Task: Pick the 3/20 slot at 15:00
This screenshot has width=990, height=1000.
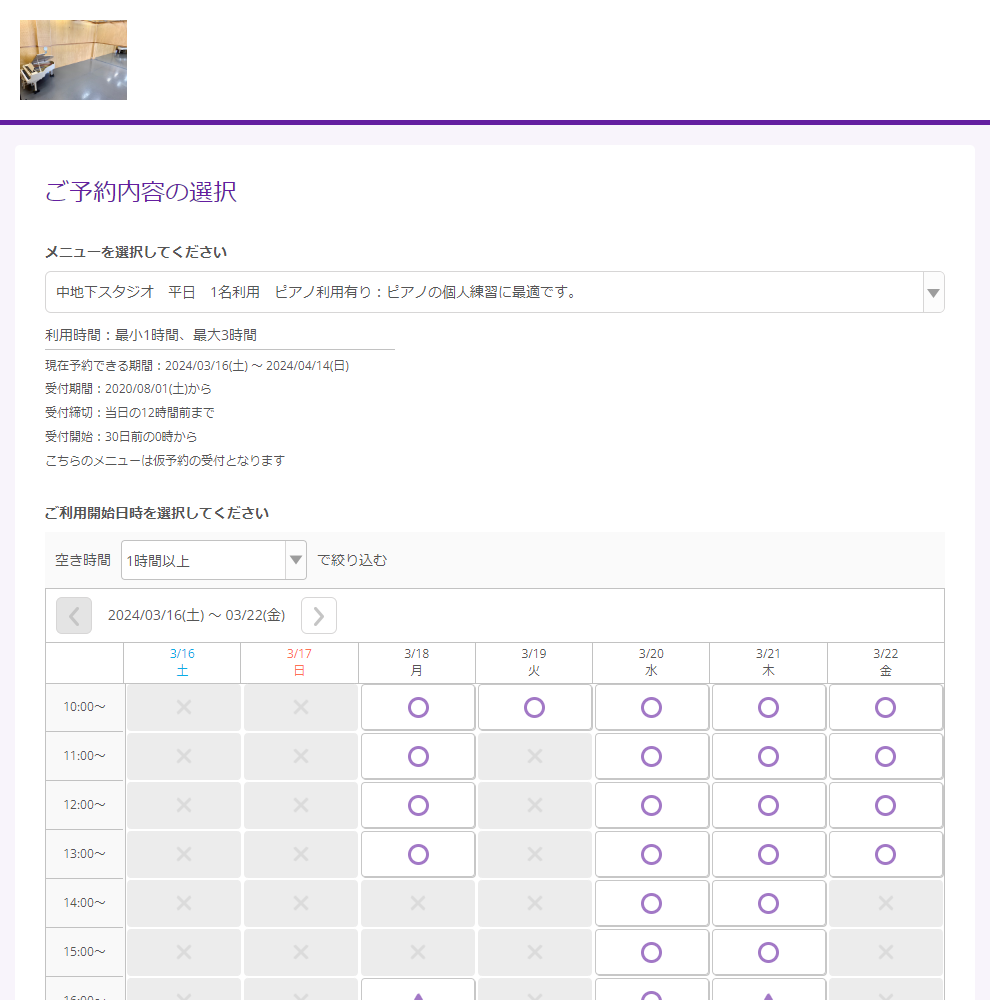Action: pos(651,951)
